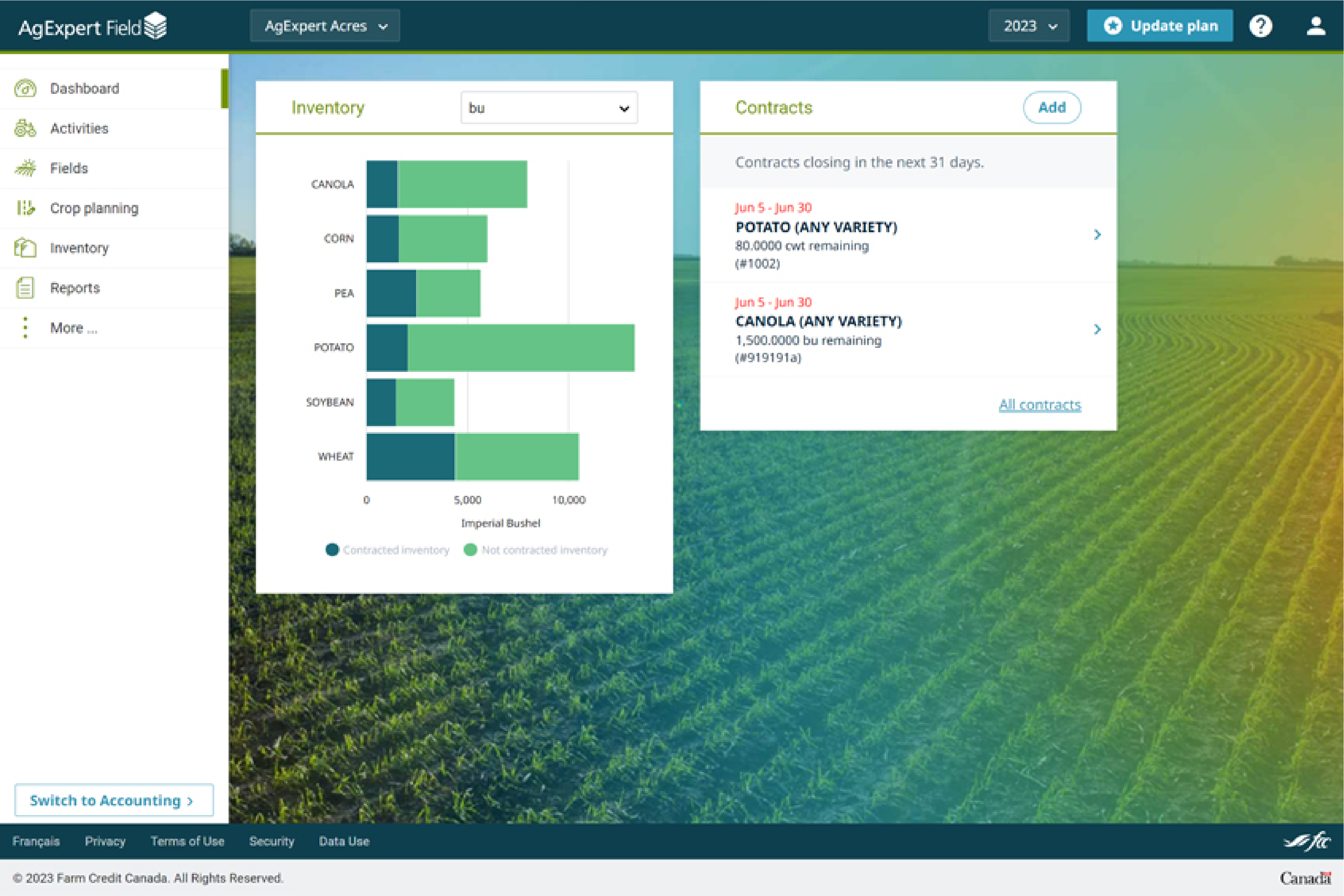Toggle Contracted inventory legend swatch
Screen dimensions: 1344x896
(332, 550)
